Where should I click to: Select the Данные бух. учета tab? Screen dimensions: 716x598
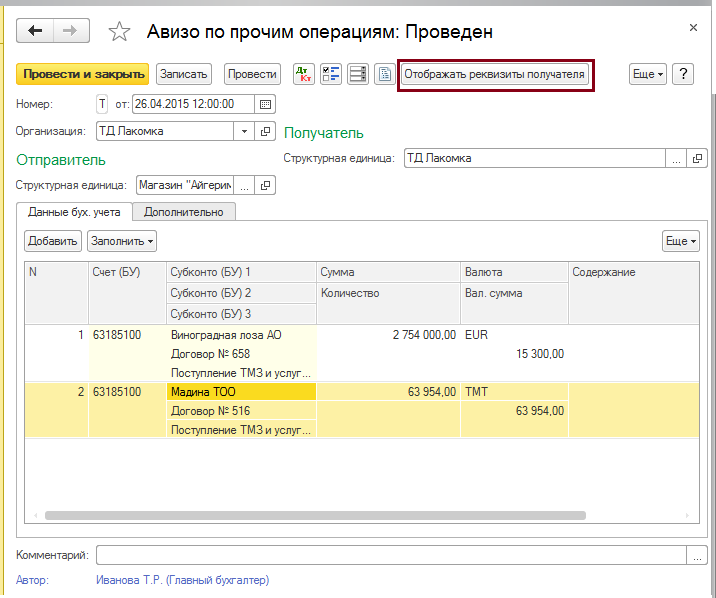coord(75,211)
